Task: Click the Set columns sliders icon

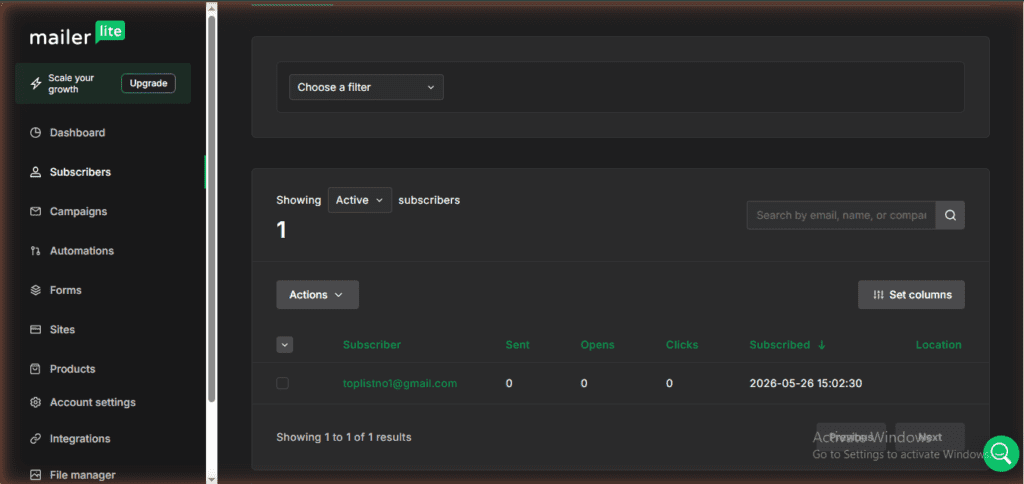Action: (x=878, y=295)
